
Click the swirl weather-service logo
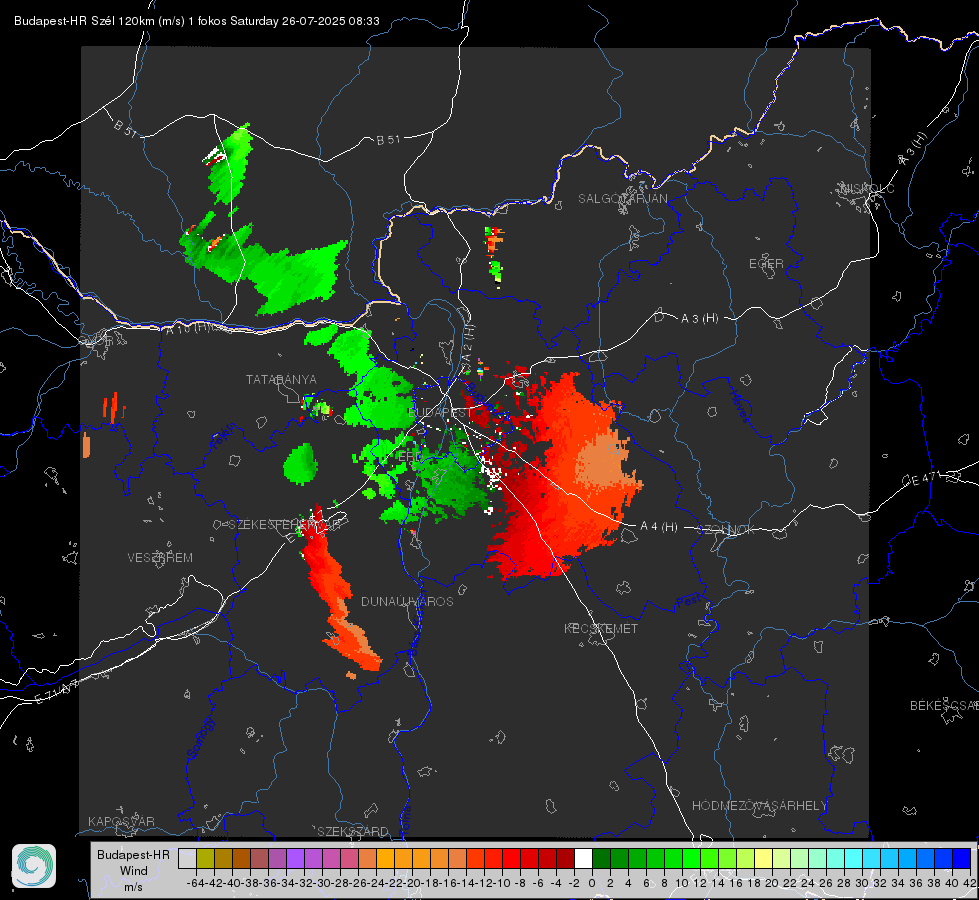pos(34,866)
